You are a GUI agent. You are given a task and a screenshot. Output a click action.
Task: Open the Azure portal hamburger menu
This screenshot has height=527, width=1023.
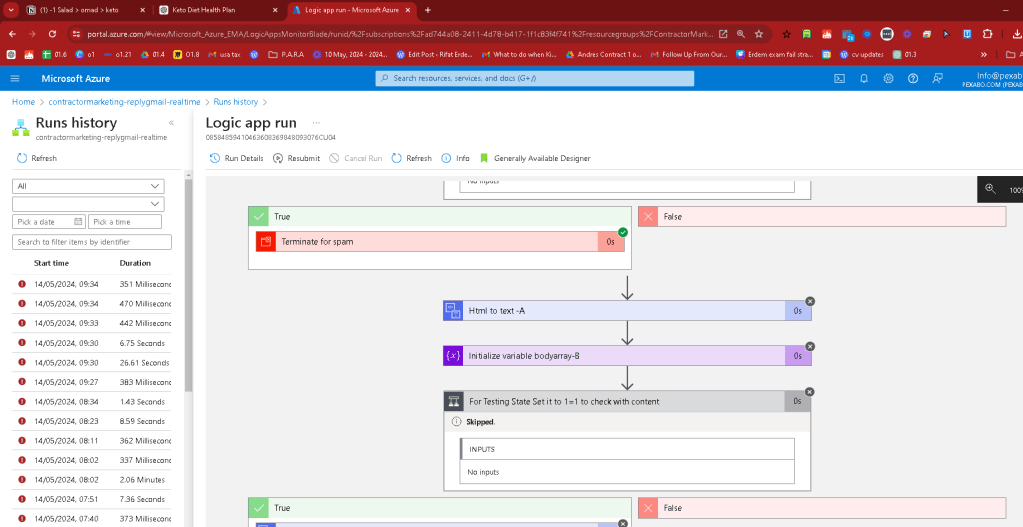pyautogui.click(x=15, y=78)
